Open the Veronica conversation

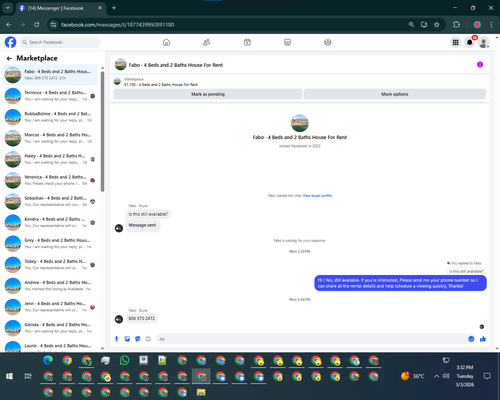[50, 180]
